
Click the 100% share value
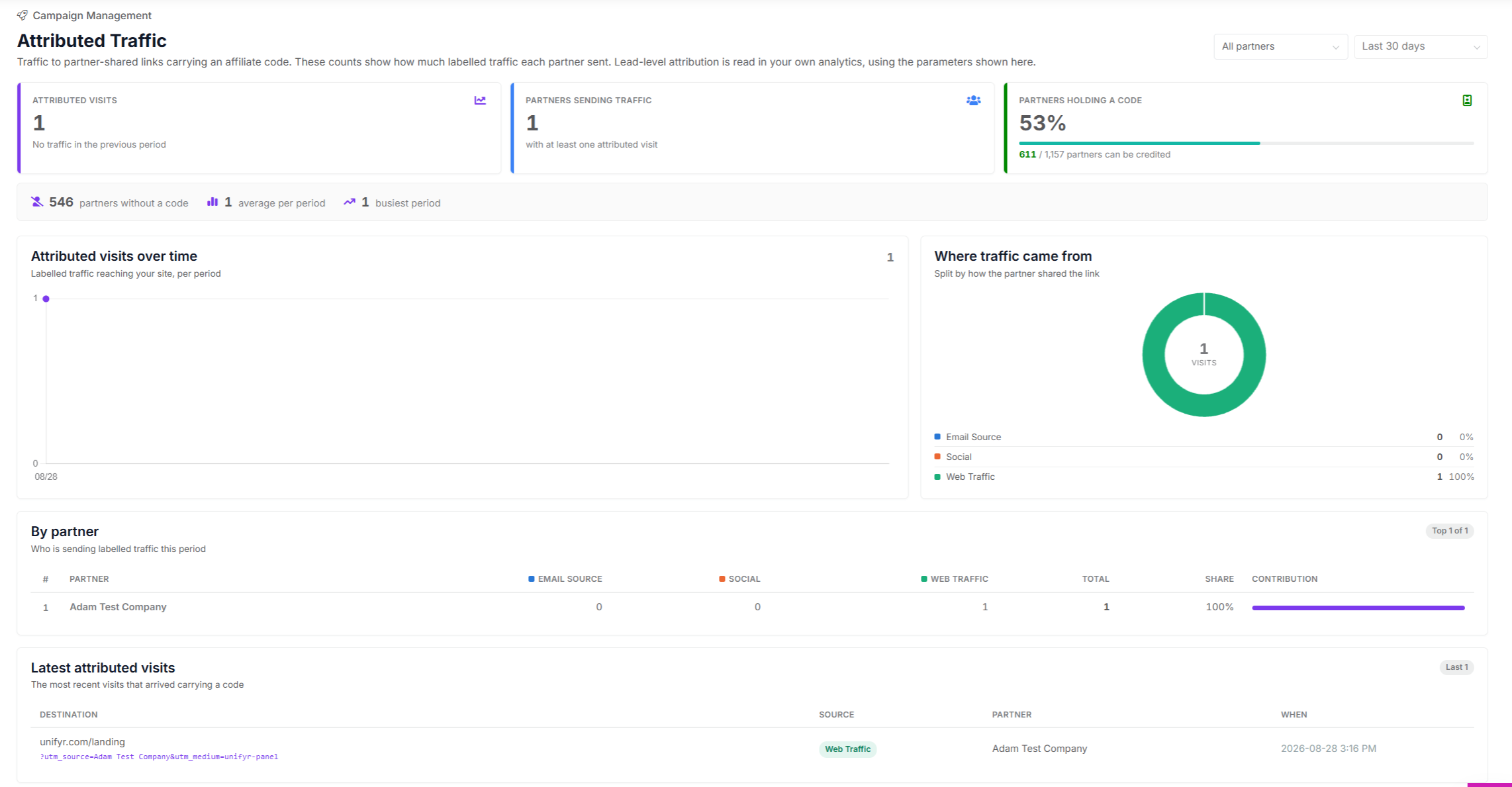pos(1219,607)
